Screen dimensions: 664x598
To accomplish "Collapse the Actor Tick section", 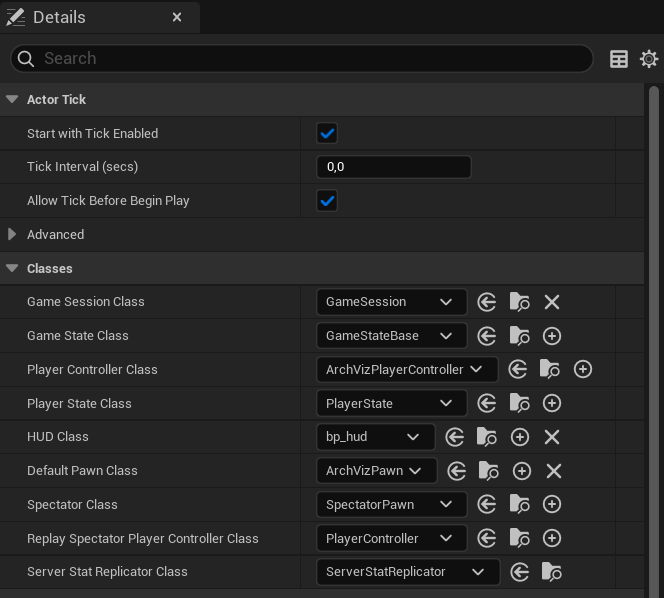I will pyautogui.click(x=12, y=100).
